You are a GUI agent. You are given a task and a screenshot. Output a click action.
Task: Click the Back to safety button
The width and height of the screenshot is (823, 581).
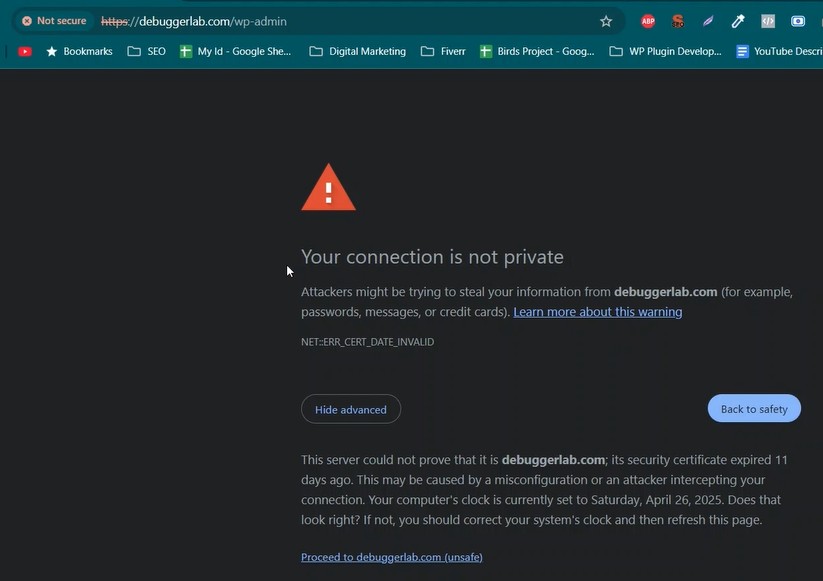click(x=754, y=409)
